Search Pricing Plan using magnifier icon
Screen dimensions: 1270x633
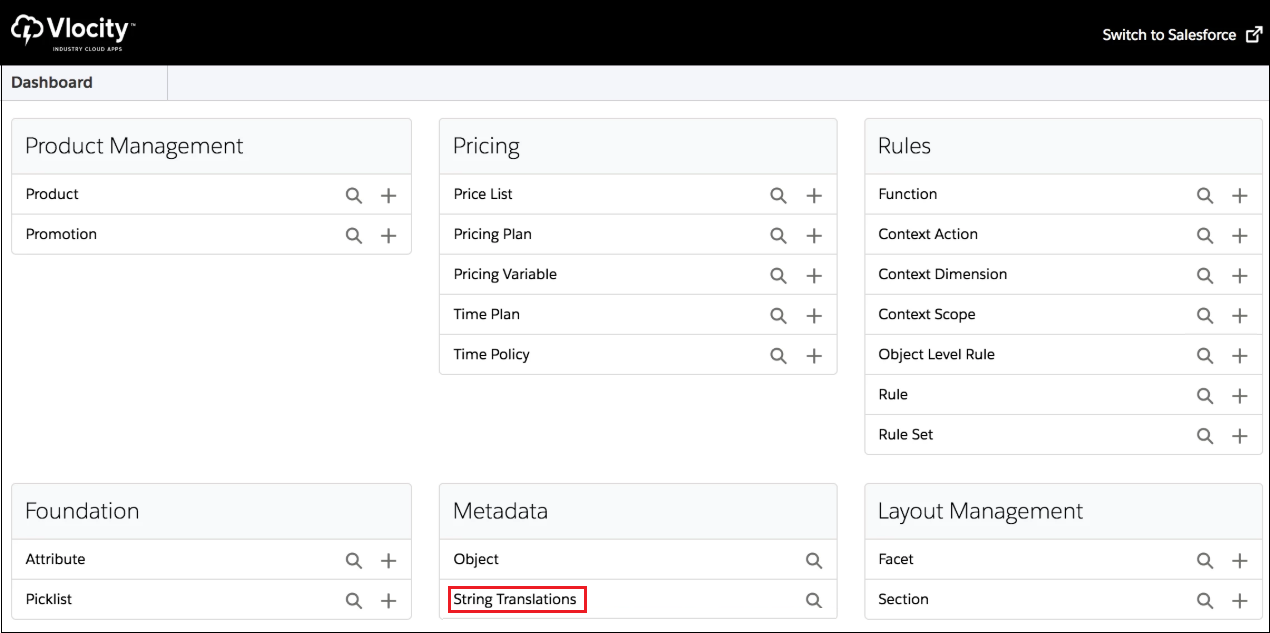click(779, 235)
